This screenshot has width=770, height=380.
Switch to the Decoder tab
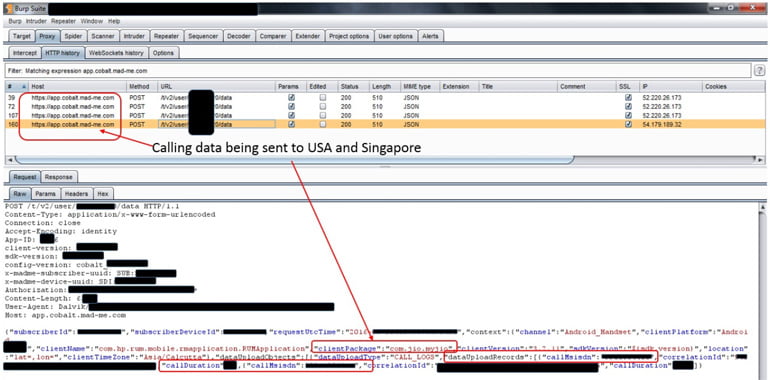pyautogui.click(x=239, y=36)
